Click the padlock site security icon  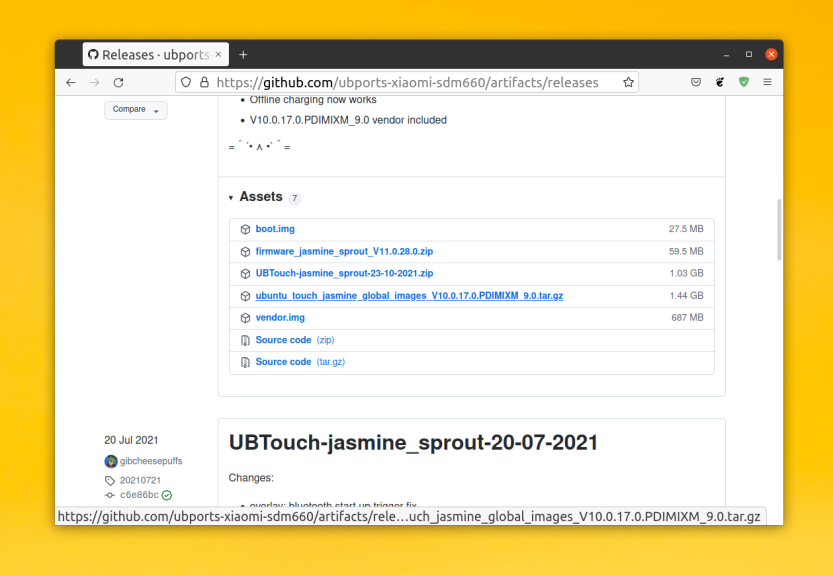click(204, 82)
